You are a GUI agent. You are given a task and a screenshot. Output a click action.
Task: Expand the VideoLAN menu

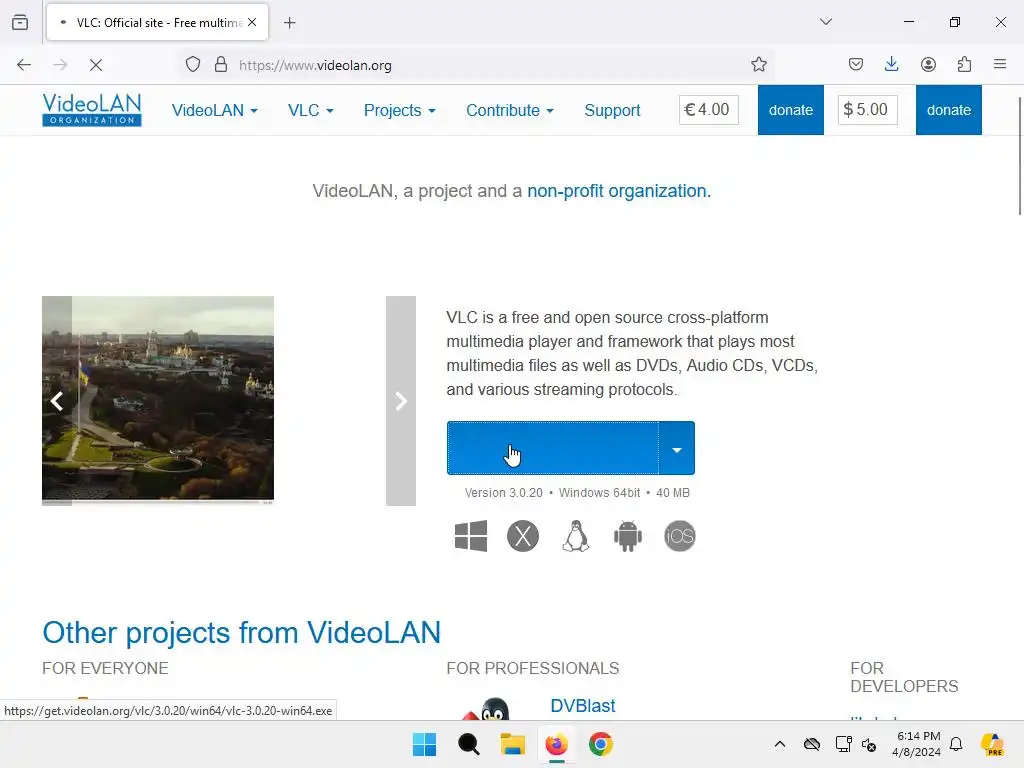point(214,110)
